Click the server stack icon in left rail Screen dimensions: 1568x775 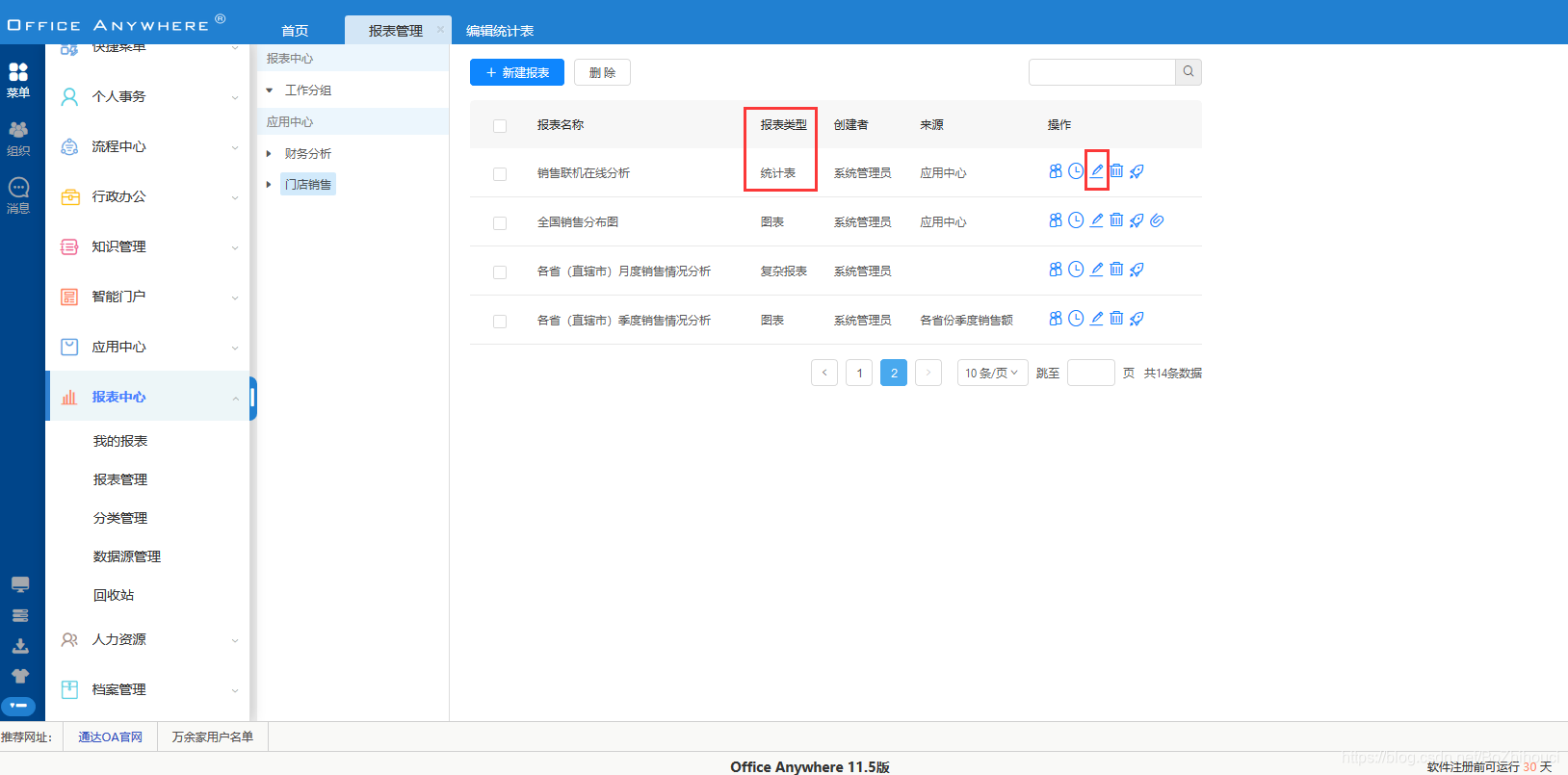pos(20,615)
